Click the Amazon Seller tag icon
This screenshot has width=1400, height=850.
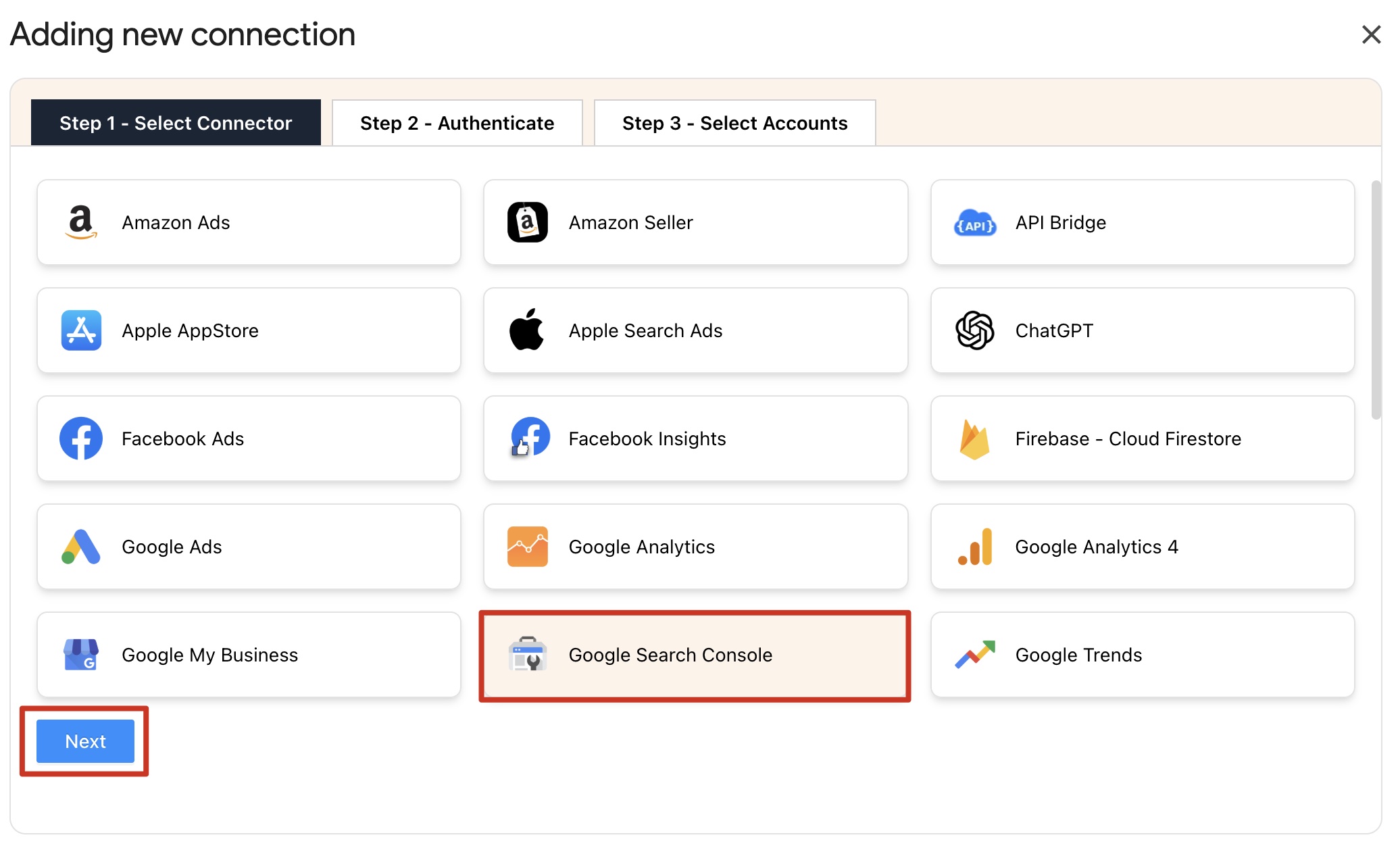coord(527,222)
